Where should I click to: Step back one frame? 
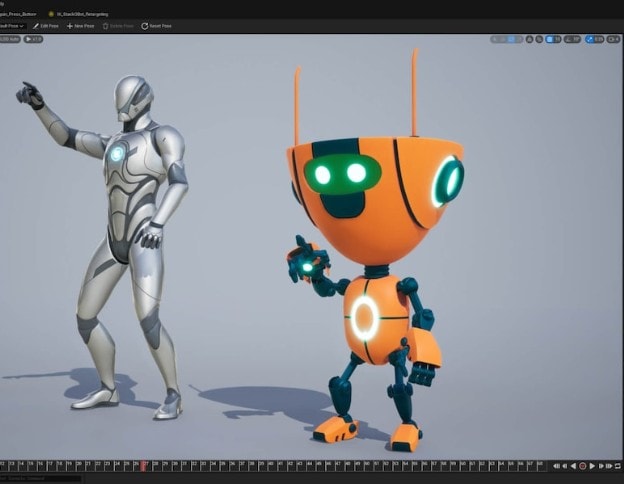565,466
